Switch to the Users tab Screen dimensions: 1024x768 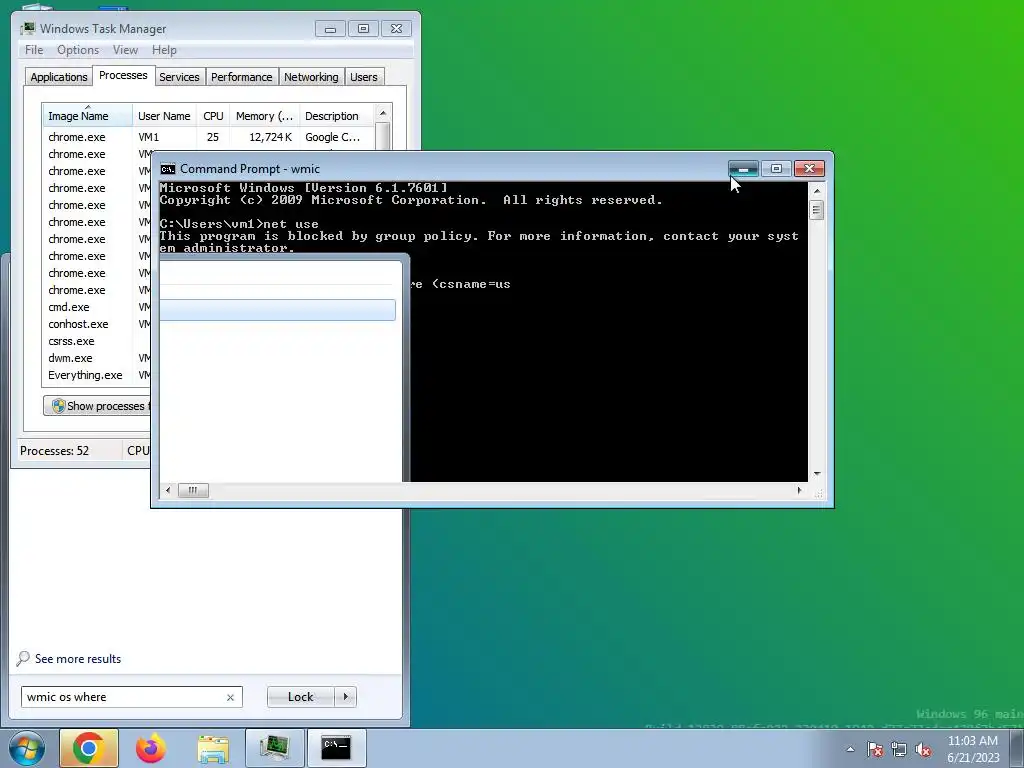(364, 77)
